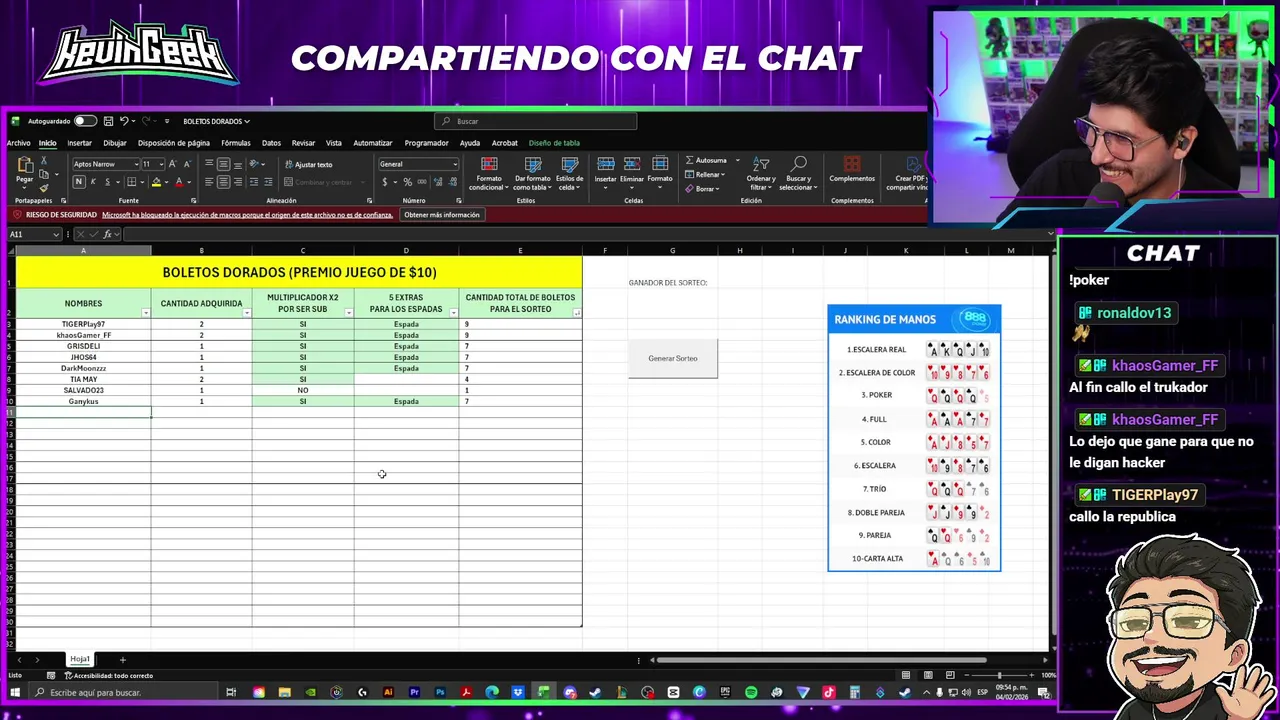Switch to the Datos tab
Viewport: 1280px width, 720px height.
271,143
